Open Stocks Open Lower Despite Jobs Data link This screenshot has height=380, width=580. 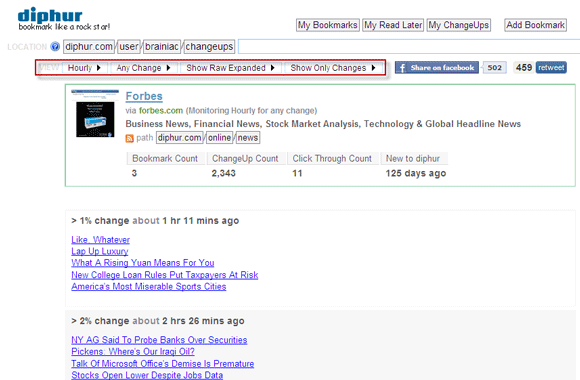(x=147, y=375)
